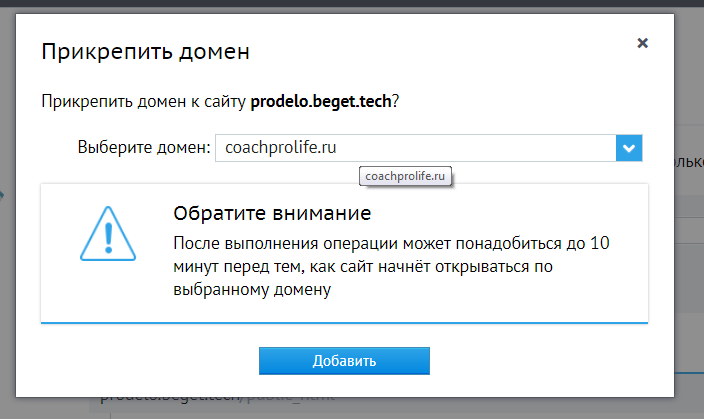The image size is (704, 419).
Task: Open the domain dropdown arrow
Action: (629, 148)
